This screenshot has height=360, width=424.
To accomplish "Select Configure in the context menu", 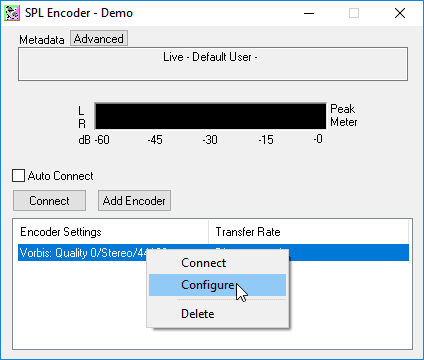I will coord(217,285).
